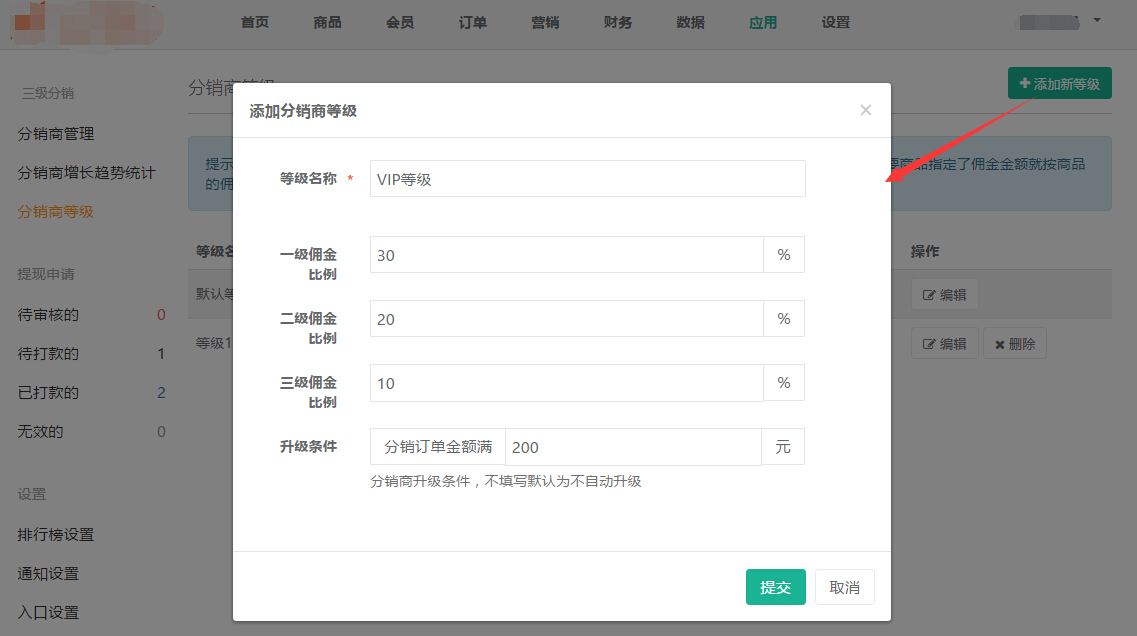Open the 订单 menu item
The height and width of the screenshot is (636, 1137).
(x=473, y=23)
